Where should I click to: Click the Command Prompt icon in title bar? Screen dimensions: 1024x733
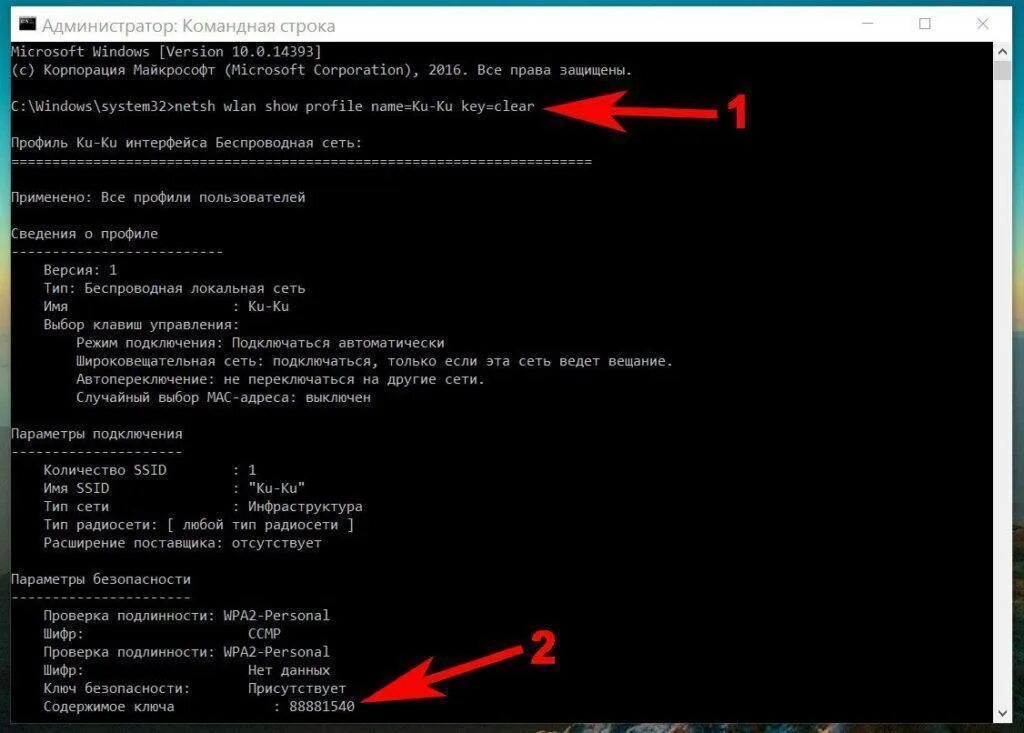(27, 24)
